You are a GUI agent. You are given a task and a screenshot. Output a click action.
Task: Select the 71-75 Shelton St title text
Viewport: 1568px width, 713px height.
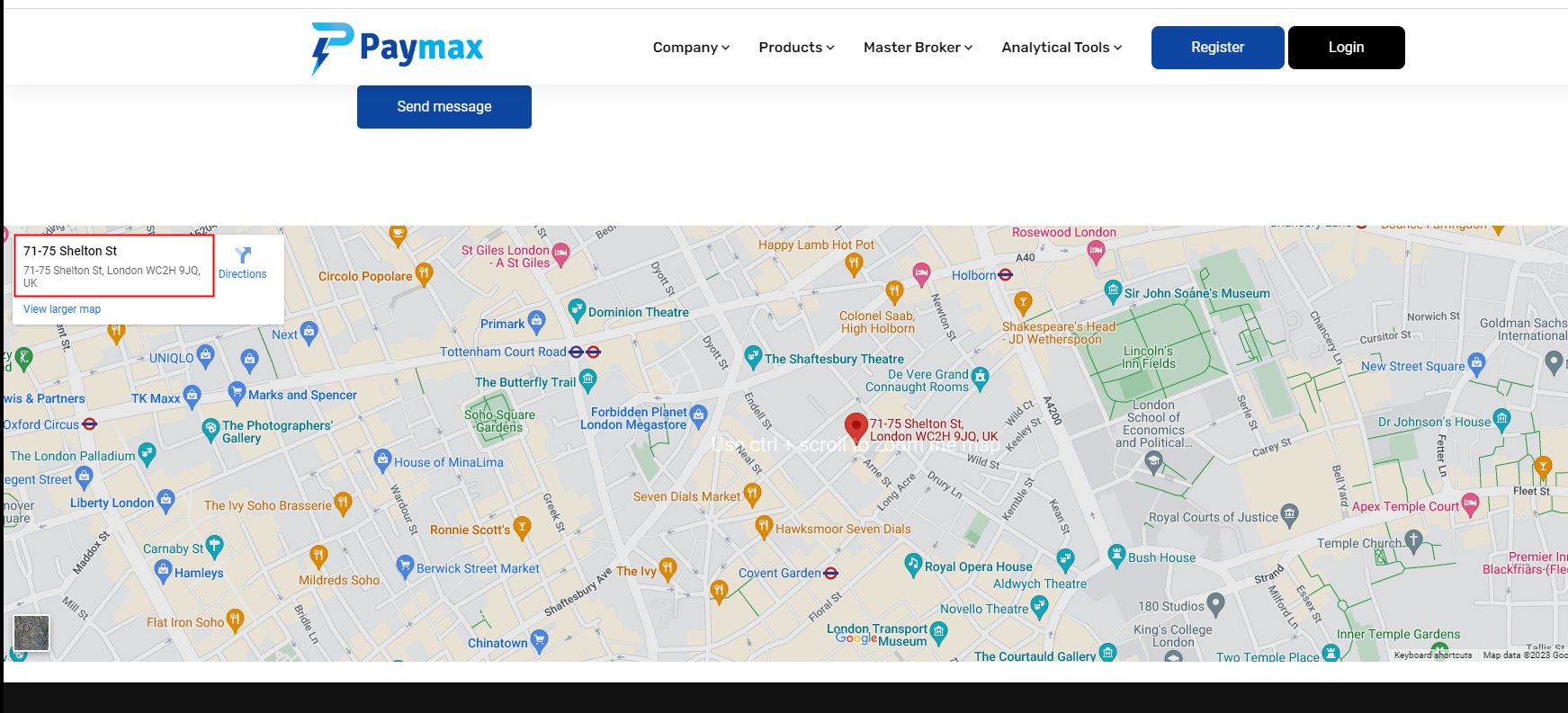coord(70,251)
